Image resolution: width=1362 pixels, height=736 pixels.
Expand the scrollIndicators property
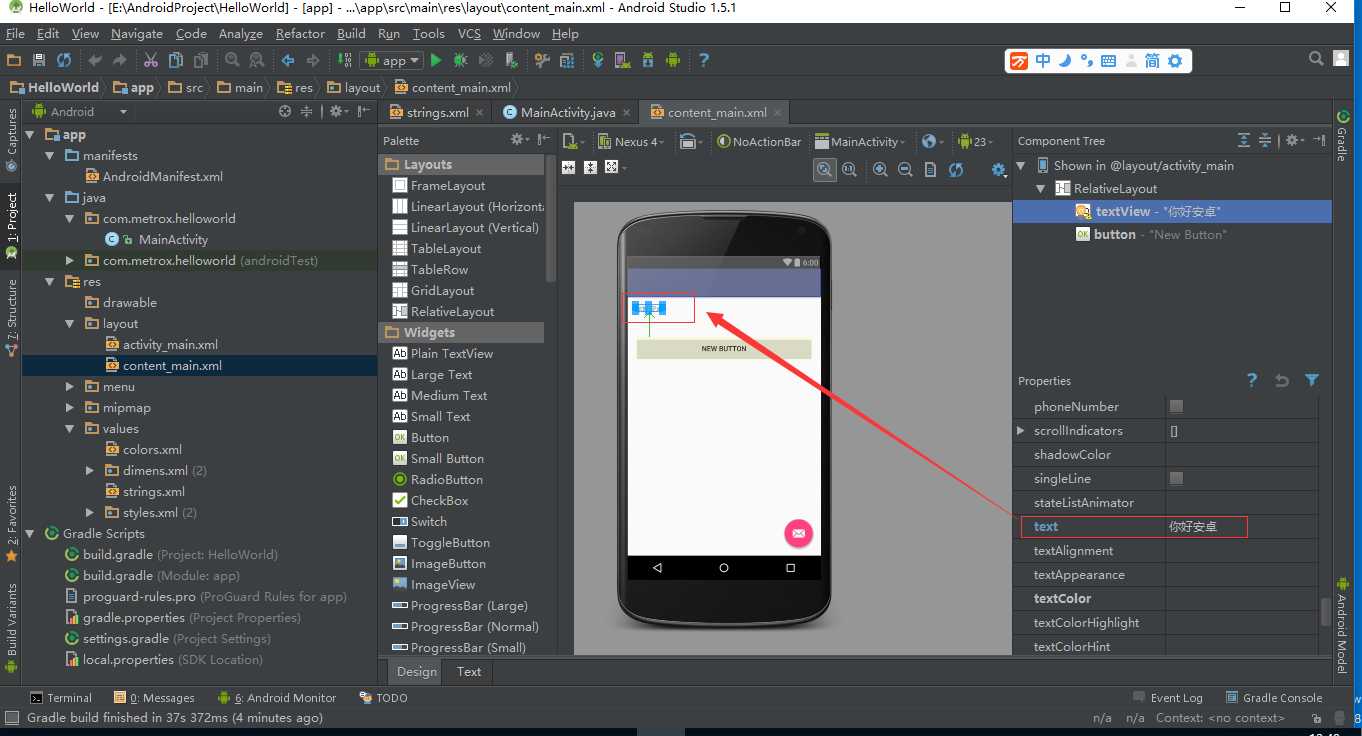coord(1021,430)
